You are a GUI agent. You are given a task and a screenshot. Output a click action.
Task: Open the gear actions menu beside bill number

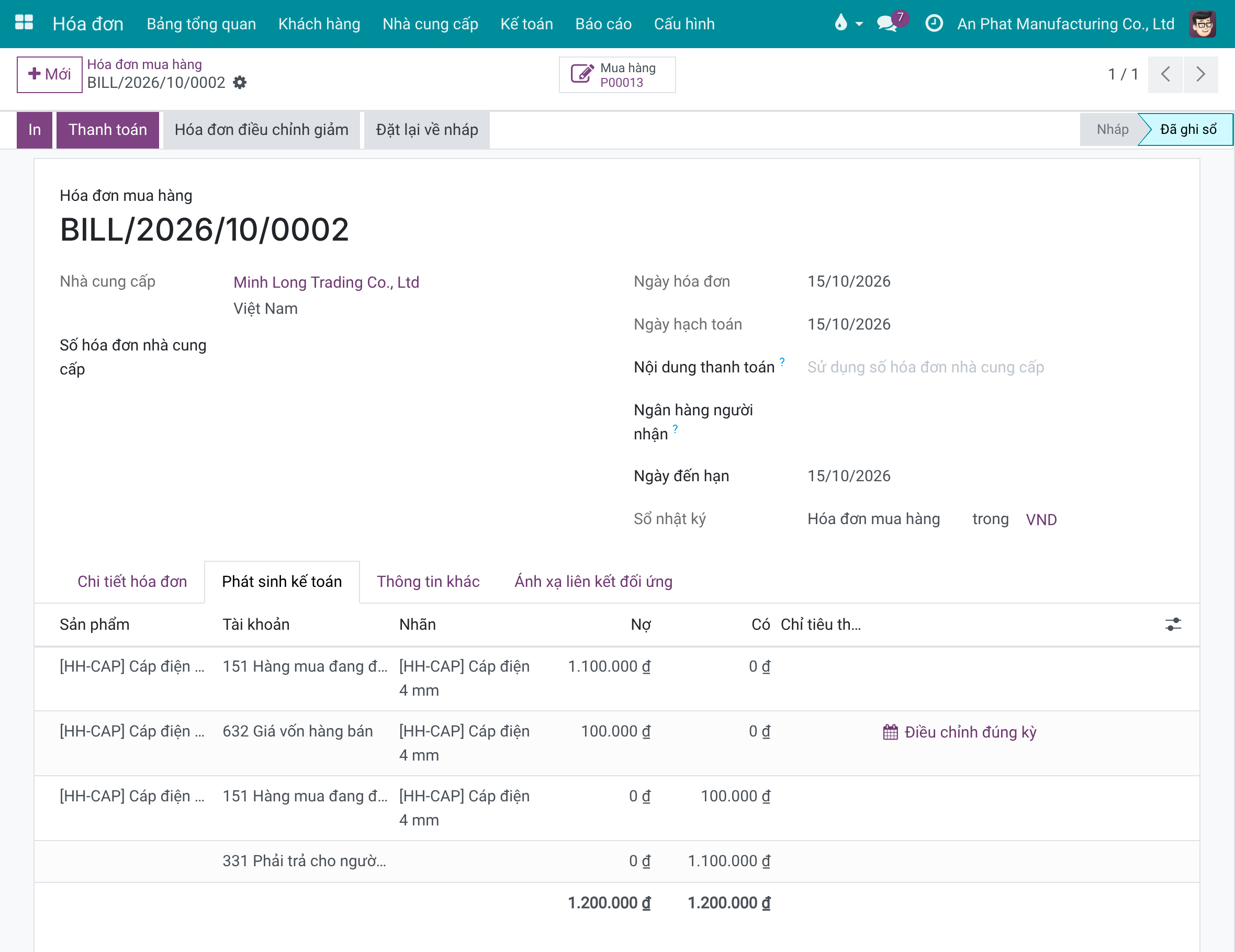click(x=240, y=83)
